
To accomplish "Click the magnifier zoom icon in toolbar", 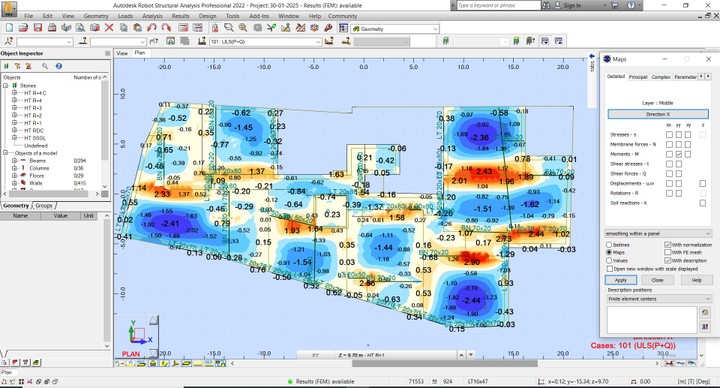I will (228, 28).
